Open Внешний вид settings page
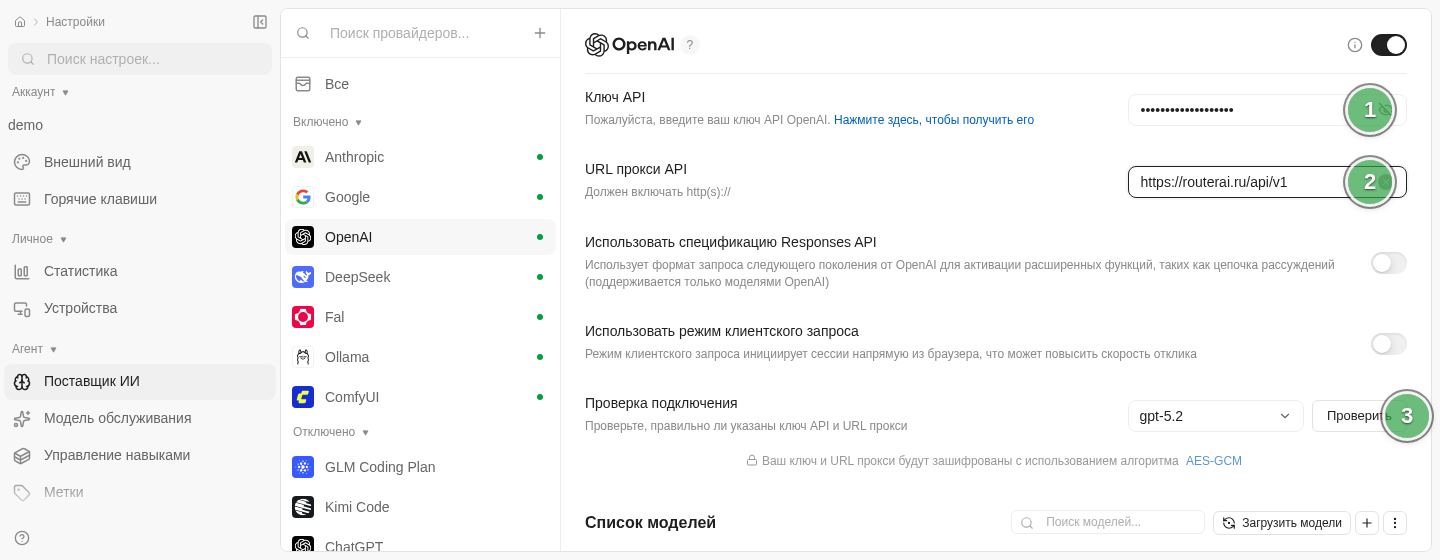 pyautogui.click(x=140, y=162)
